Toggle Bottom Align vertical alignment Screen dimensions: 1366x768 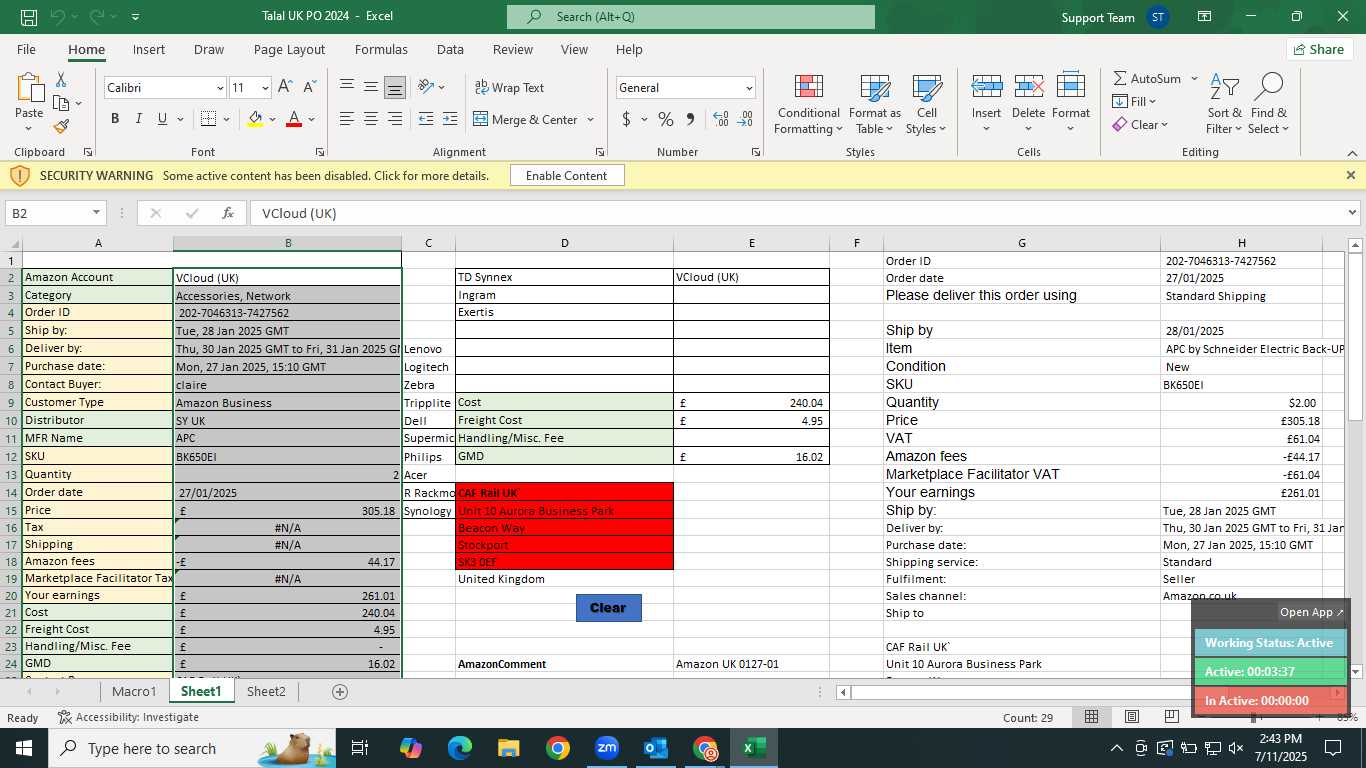395,87
